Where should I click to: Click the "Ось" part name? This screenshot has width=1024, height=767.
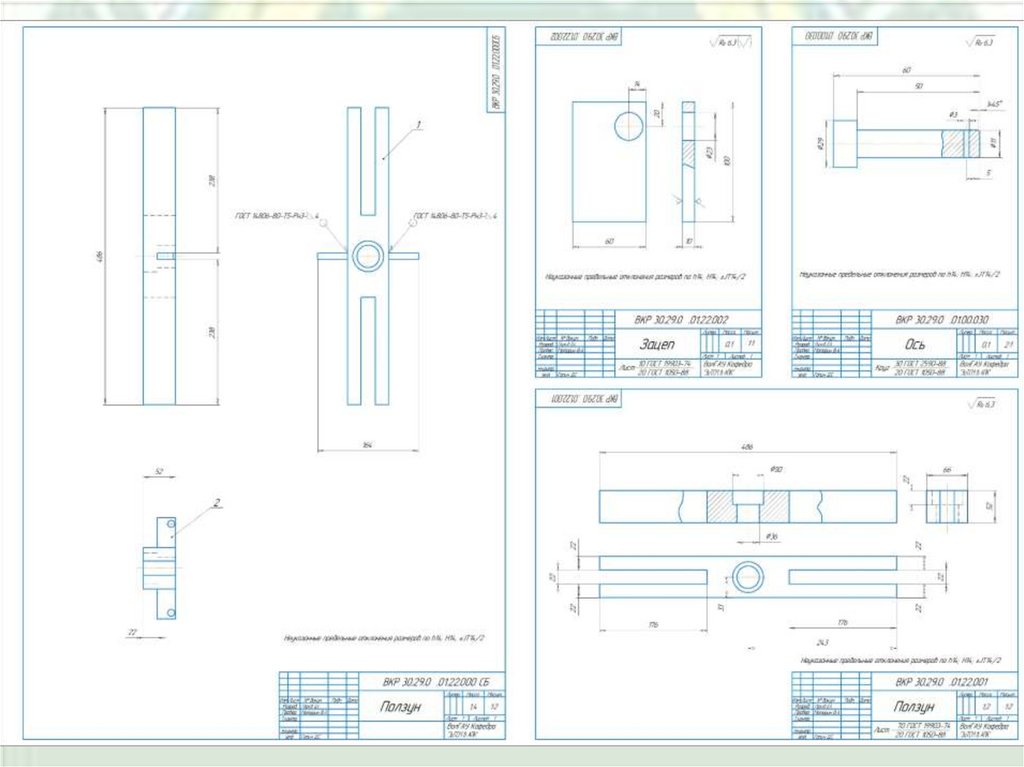click(x=914, y=344)
